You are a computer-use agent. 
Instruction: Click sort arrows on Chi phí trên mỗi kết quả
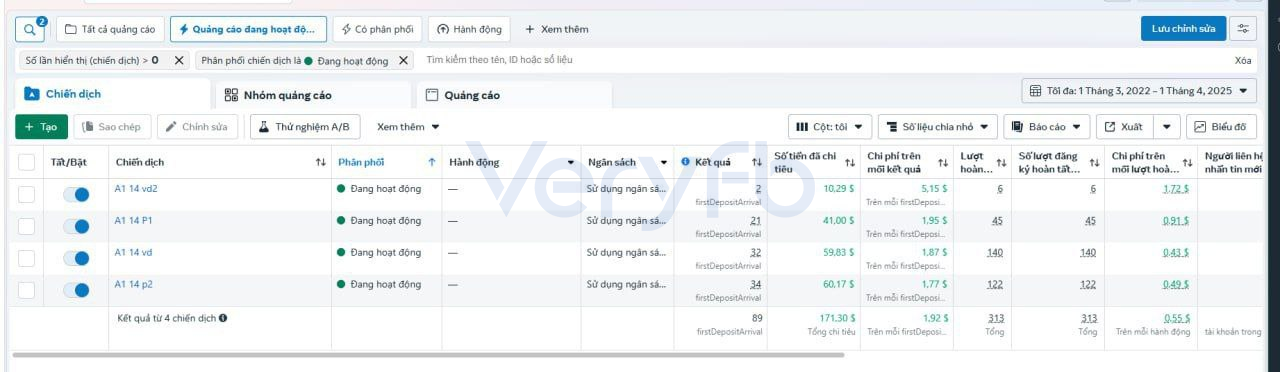tap(943, 162)
